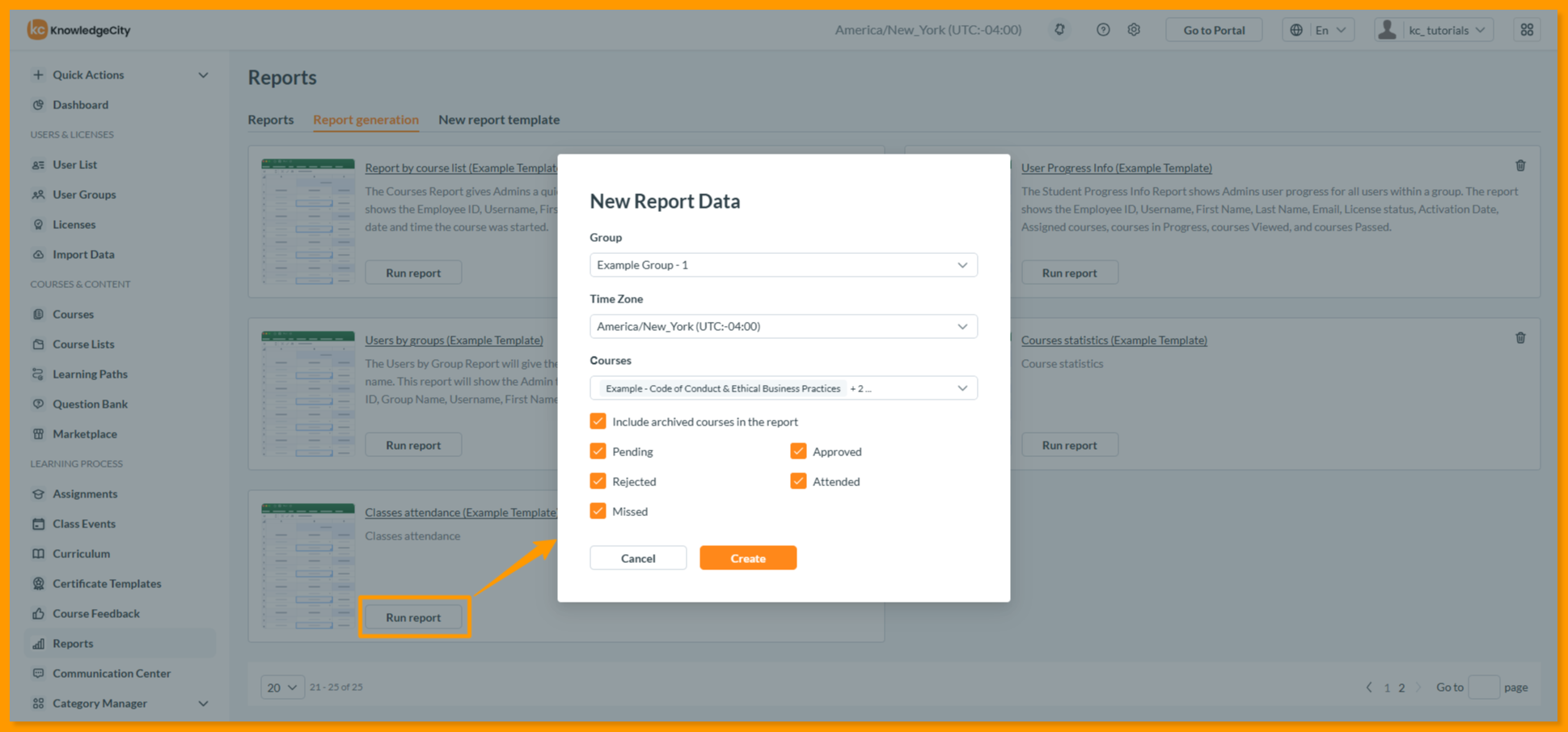Open Licenses in the sidebar
Viewport: 1568px width, 732px height.
(74, 224)
